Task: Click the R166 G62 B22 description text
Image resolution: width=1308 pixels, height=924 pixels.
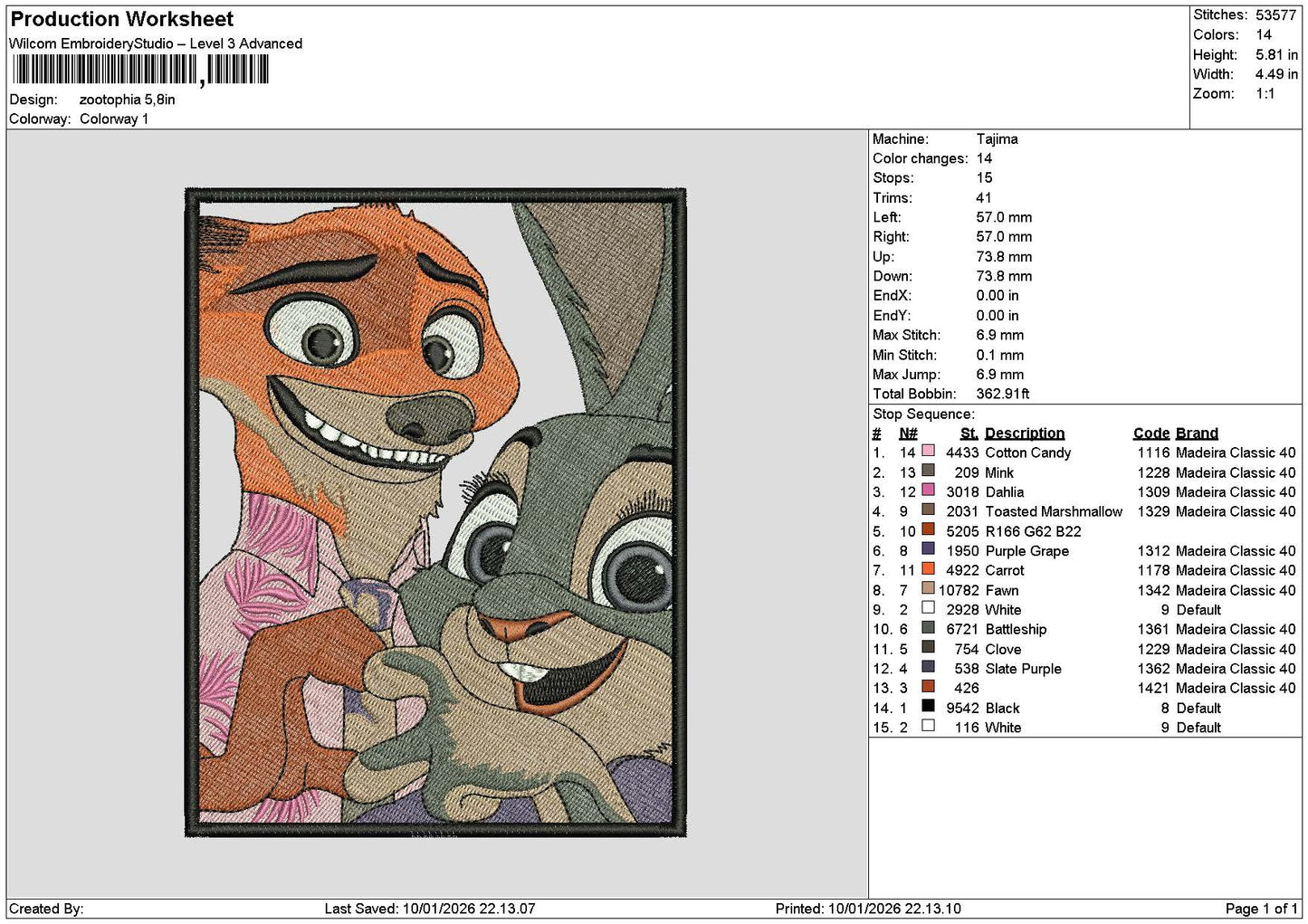Action: tap(1033, 531)
